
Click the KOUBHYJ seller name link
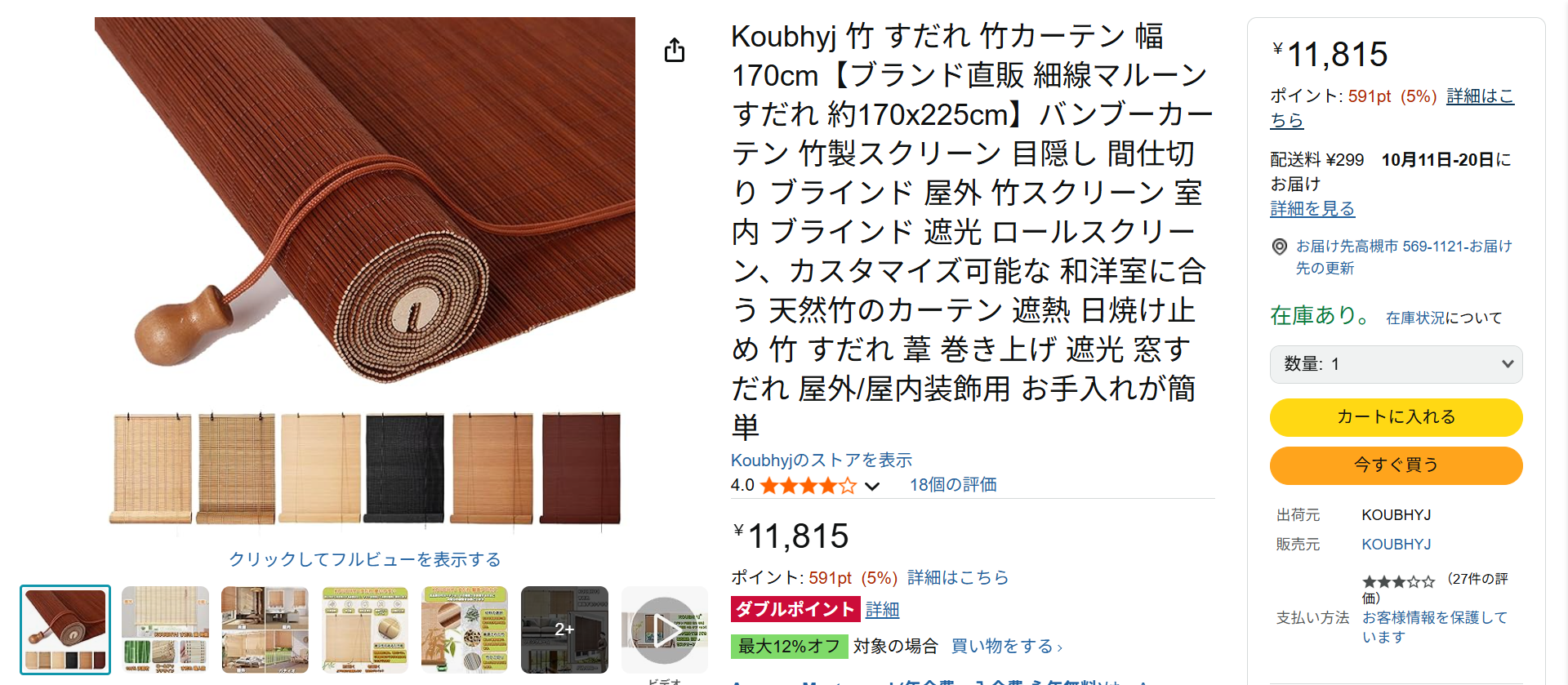point(1396,545)
